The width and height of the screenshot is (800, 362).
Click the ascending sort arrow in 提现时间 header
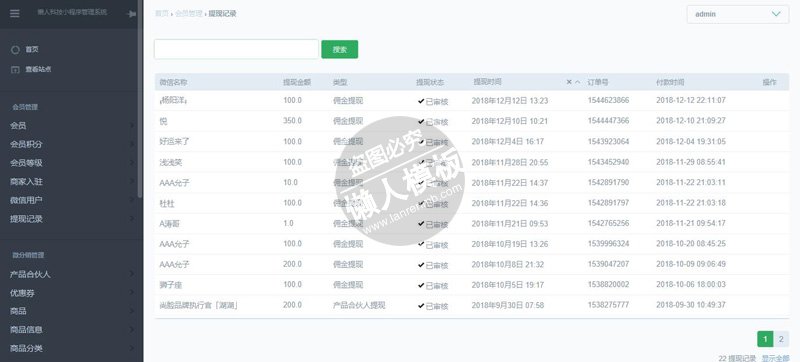[578, 82]
